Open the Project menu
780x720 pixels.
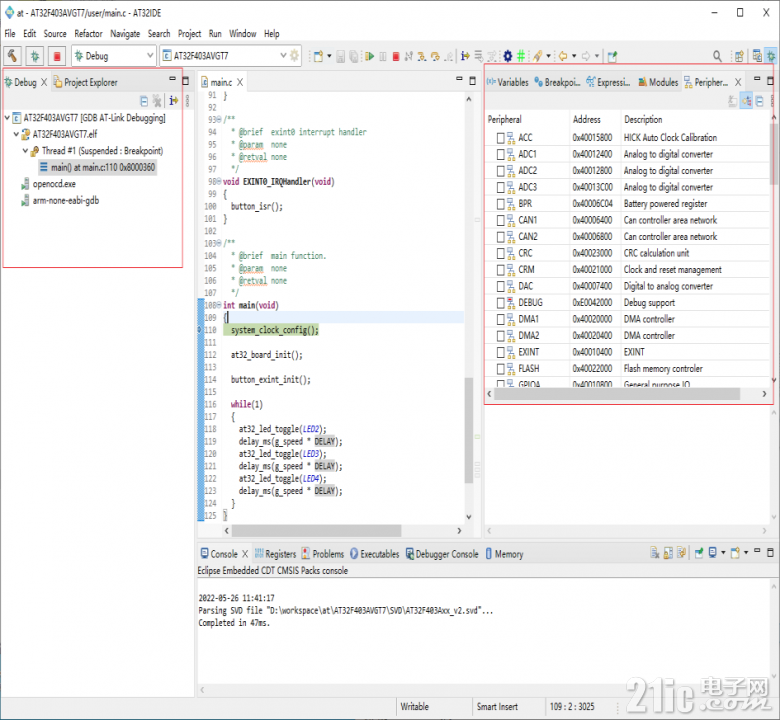click(189, 33)
